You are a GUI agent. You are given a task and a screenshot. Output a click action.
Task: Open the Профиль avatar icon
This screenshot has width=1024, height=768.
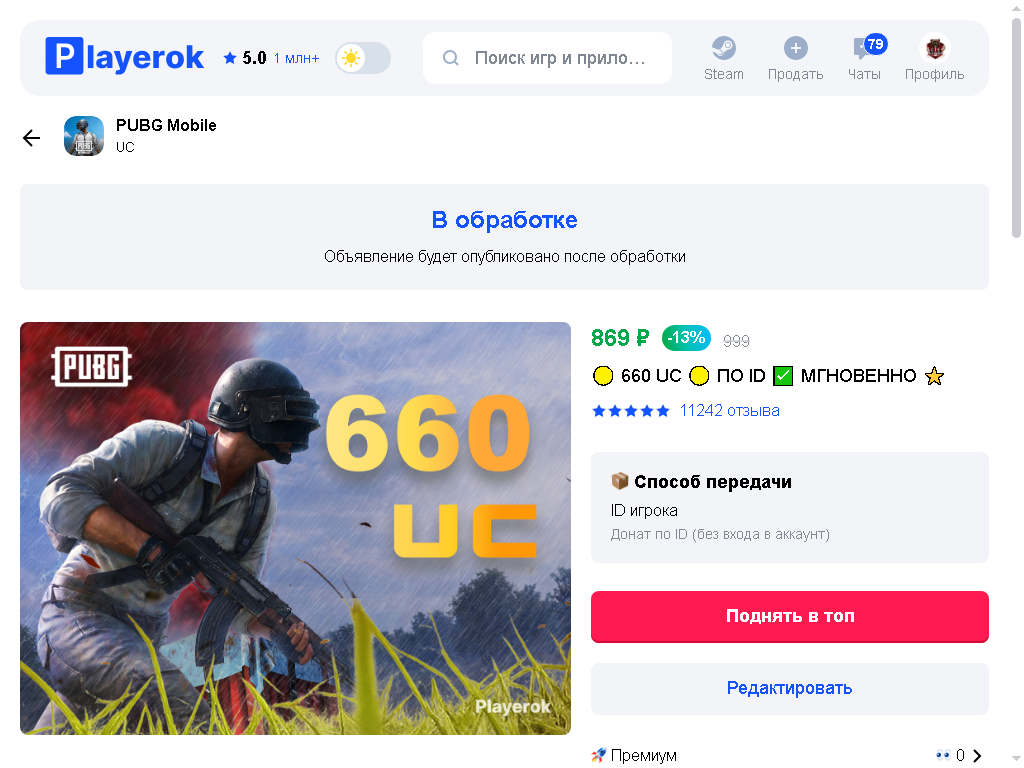(935, 48)
